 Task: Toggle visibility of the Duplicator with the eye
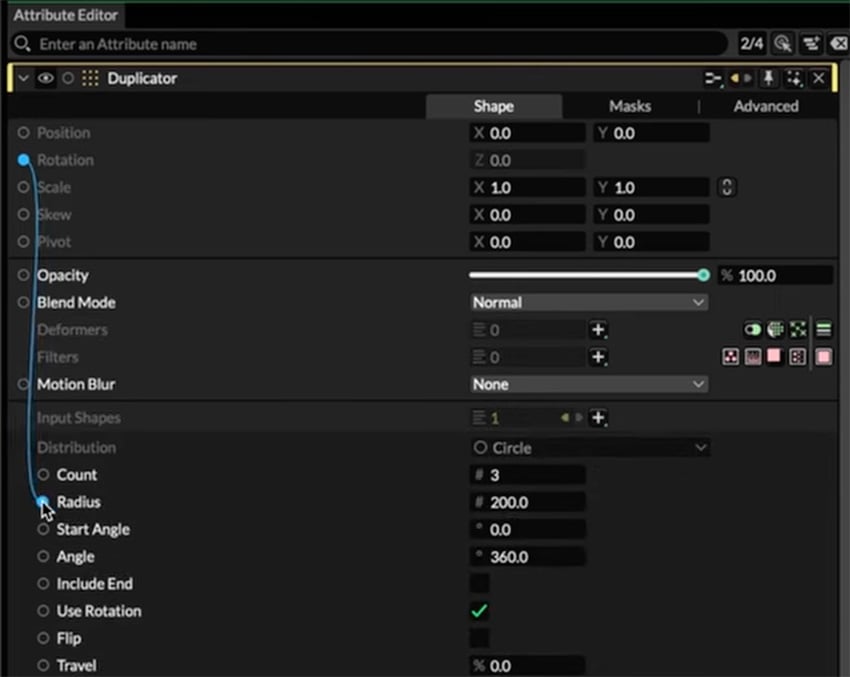tap(44, 78)
